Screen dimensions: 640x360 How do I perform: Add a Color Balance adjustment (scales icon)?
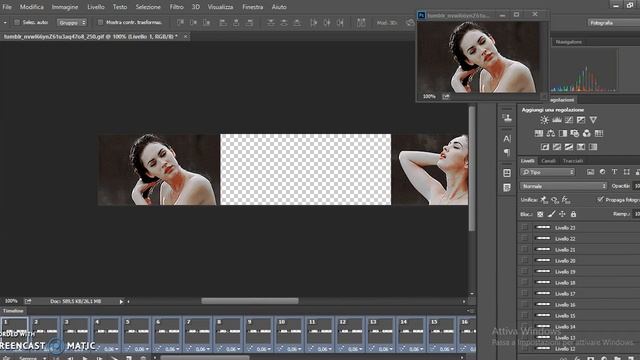551,133
